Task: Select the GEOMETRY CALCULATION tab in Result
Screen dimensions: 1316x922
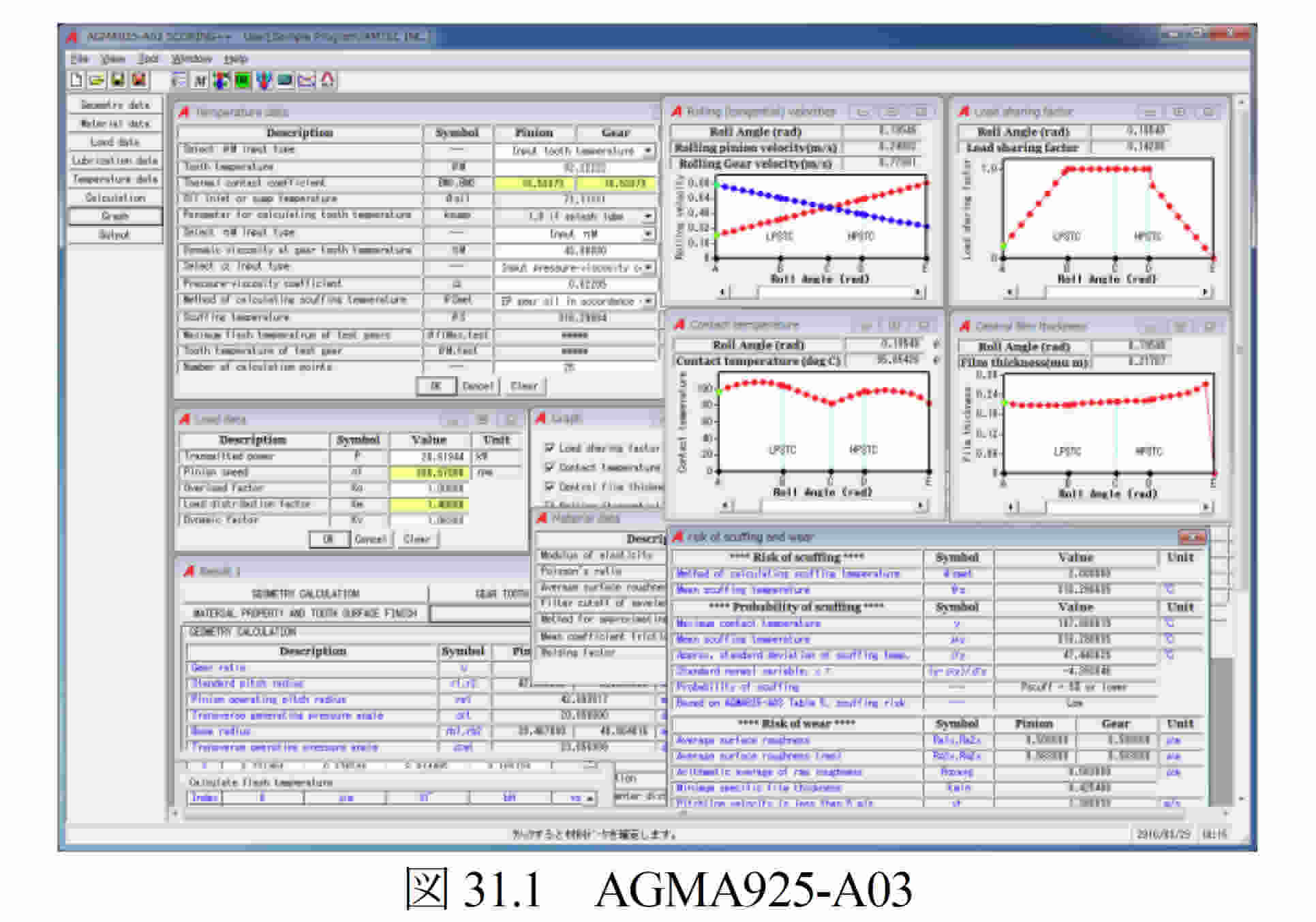Action: [x=305, y=594]
